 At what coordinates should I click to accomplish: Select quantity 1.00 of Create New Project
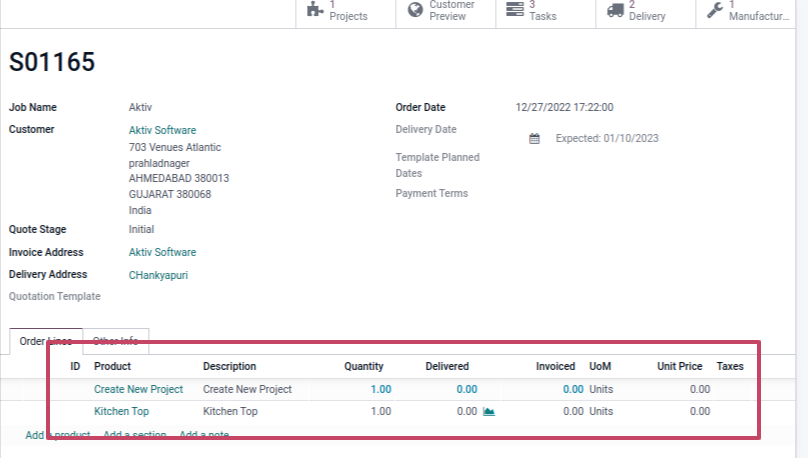[381, 389]
